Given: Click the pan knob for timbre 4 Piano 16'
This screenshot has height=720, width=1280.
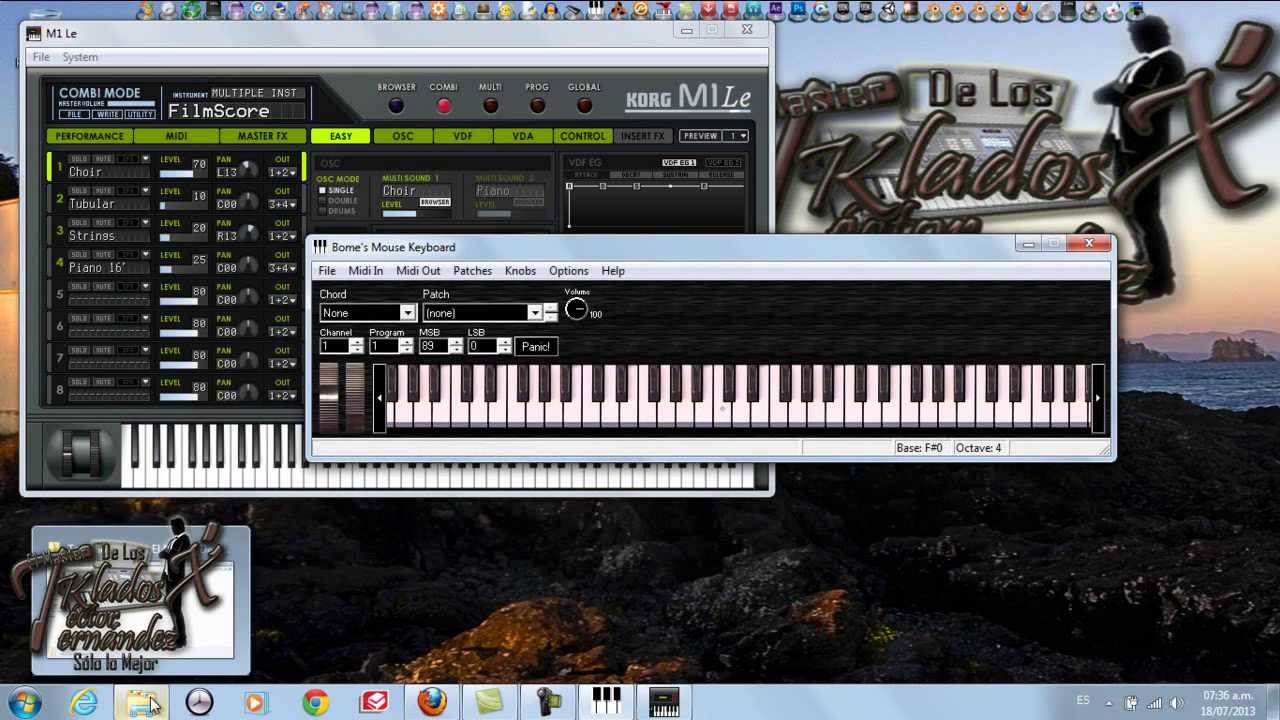Looking at the screenshot, I should (248, 267).
